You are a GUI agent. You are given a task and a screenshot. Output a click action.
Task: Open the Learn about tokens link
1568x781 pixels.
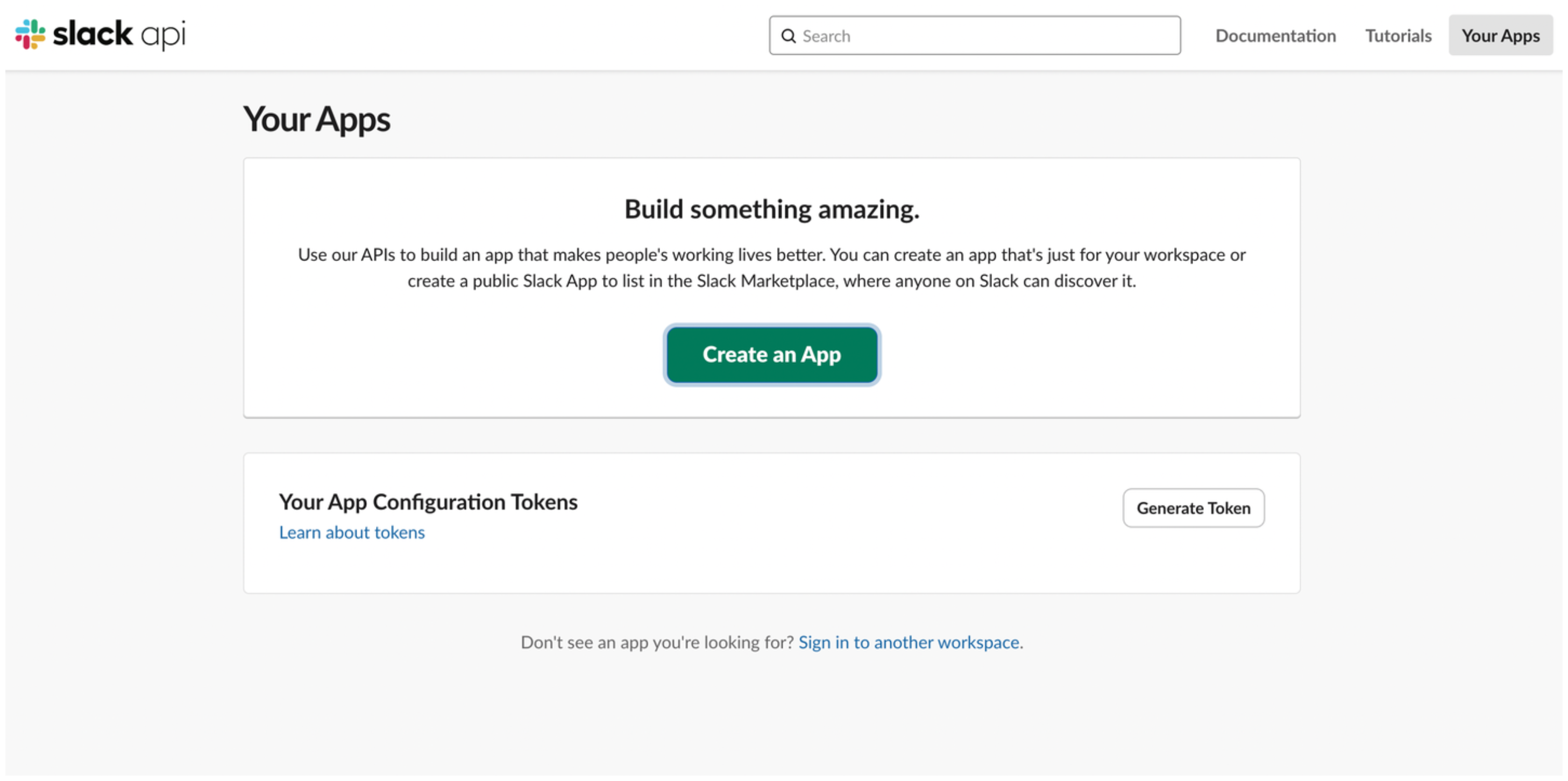(x=352, y=532)
